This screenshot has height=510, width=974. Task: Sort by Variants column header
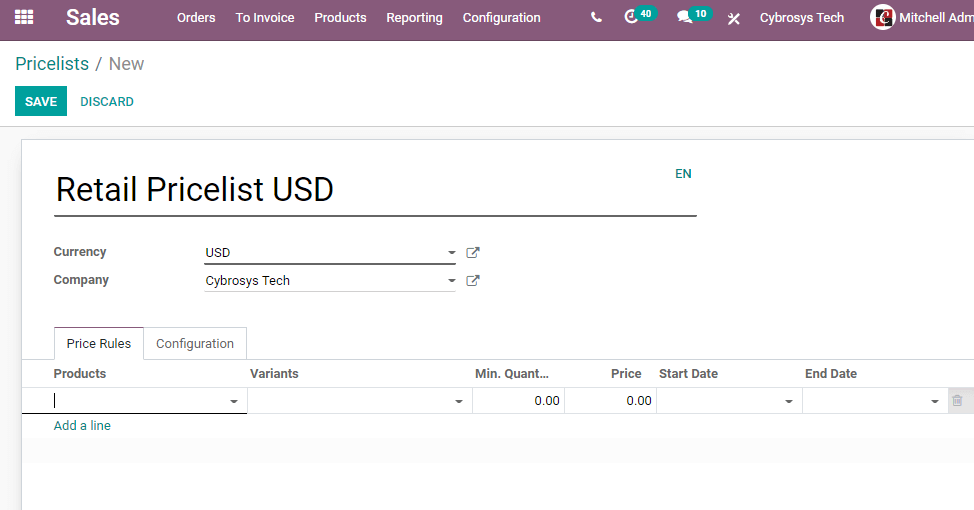pos(274,373)
